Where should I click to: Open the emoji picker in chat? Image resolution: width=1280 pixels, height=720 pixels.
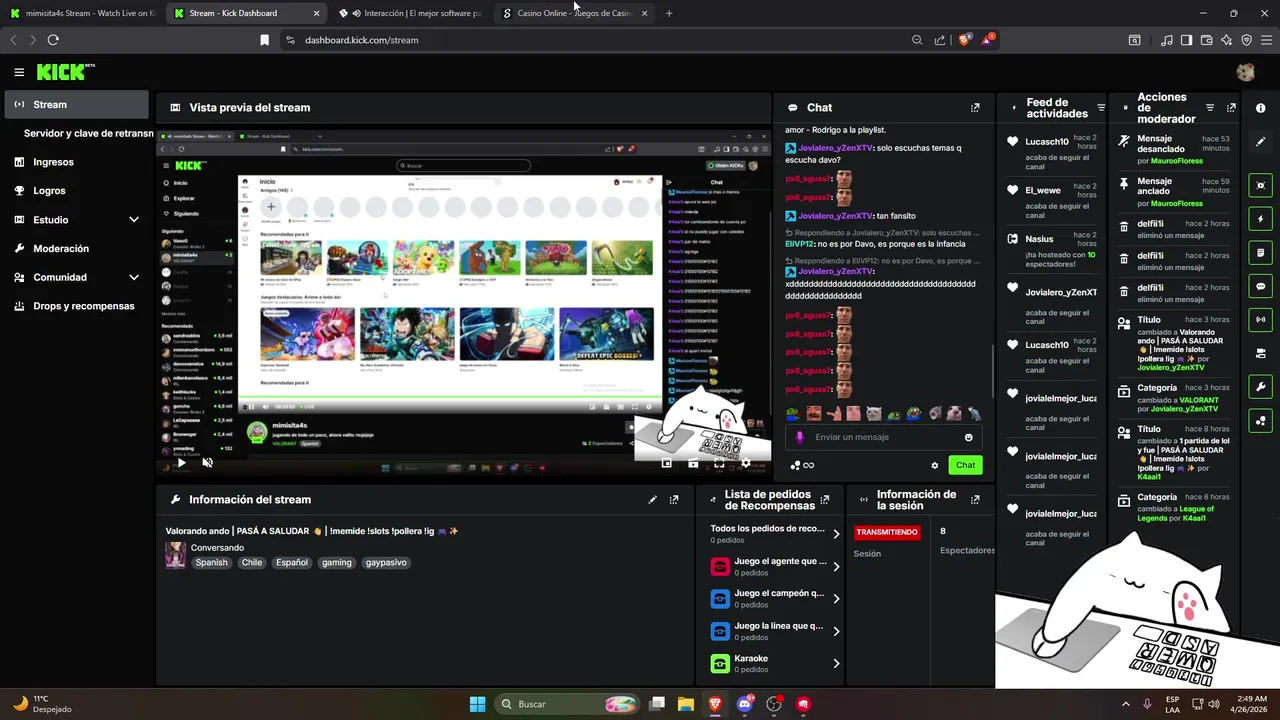click(968, 437)
